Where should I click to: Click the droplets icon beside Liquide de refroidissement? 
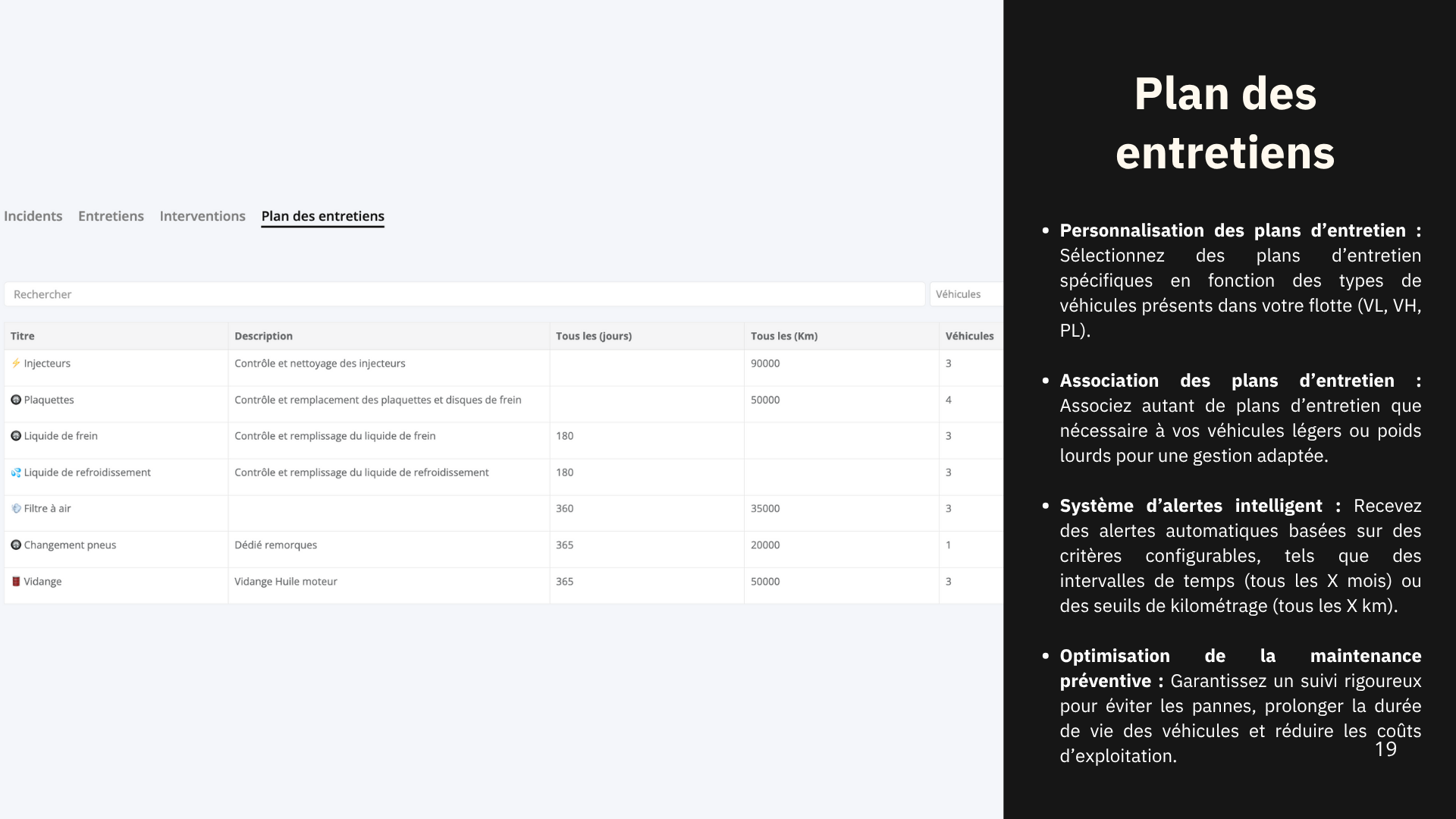click(16, 472)
